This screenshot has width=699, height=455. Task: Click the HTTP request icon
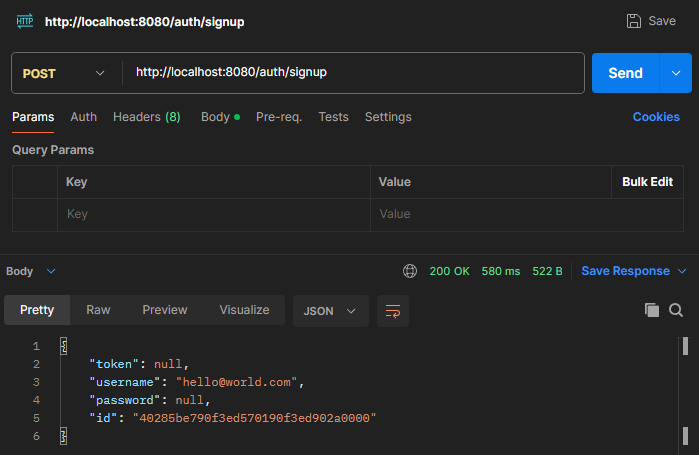point(25,21)
